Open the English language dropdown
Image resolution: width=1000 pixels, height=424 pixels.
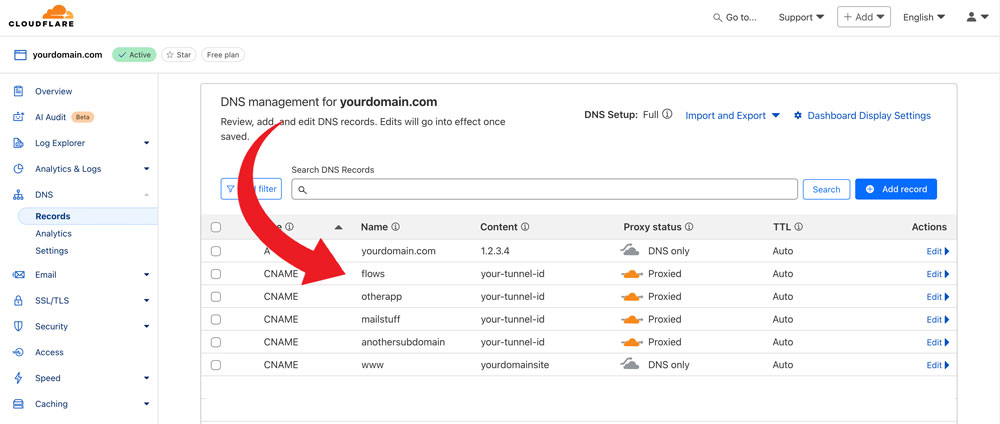click(924, 17)
